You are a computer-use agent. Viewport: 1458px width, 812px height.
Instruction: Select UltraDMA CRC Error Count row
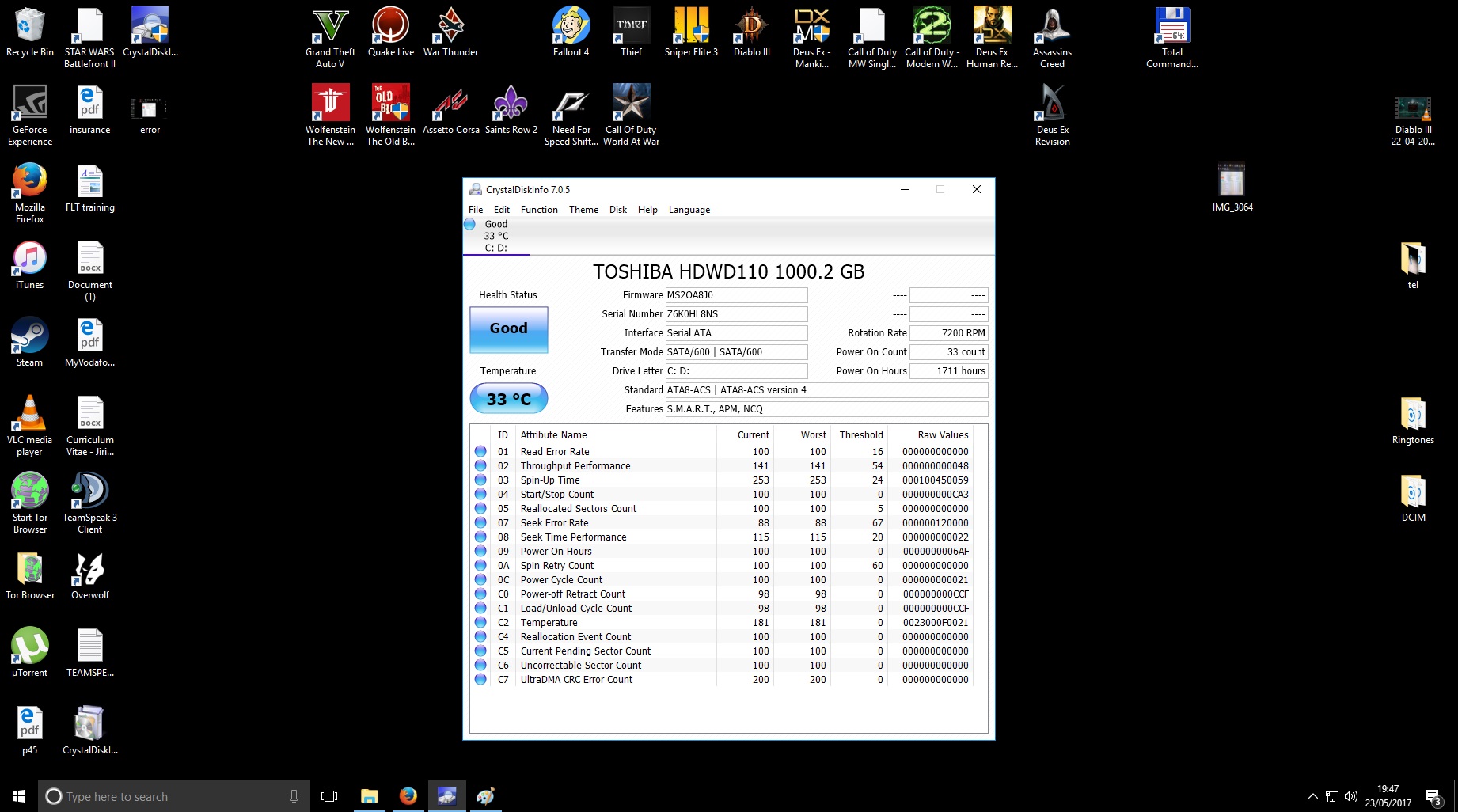coord(723,680)
